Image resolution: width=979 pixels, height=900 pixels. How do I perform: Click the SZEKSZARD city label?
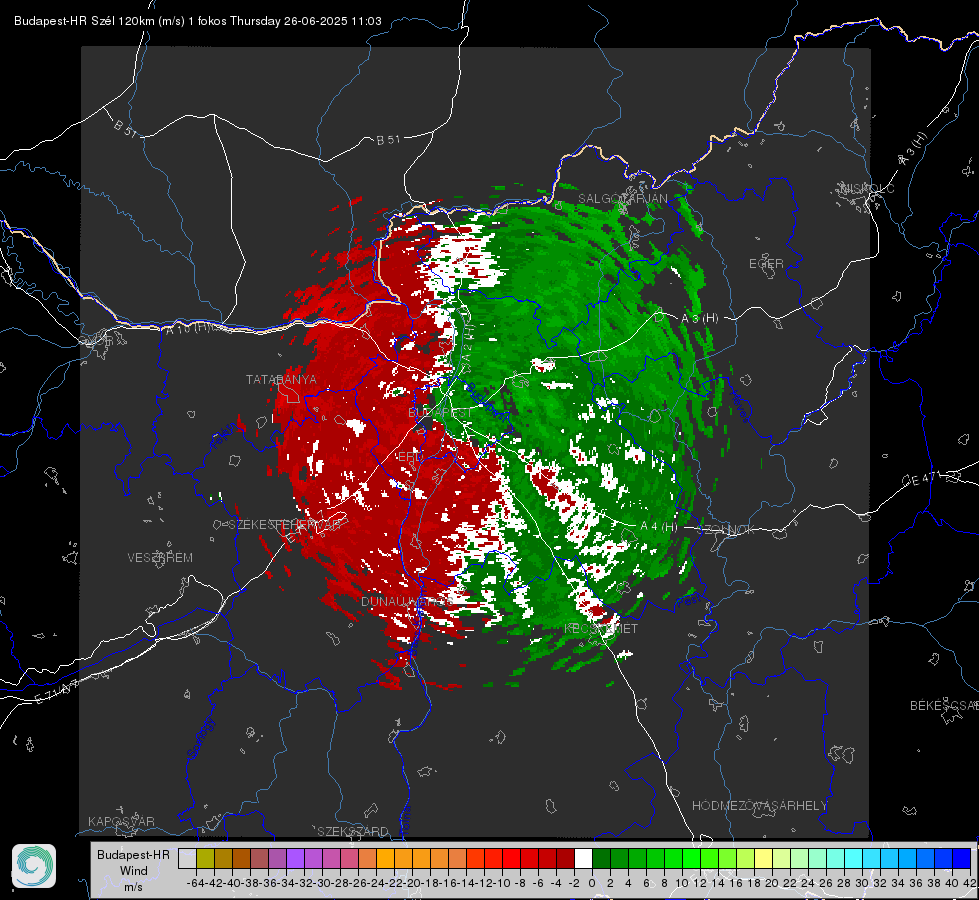coord(353,831)
